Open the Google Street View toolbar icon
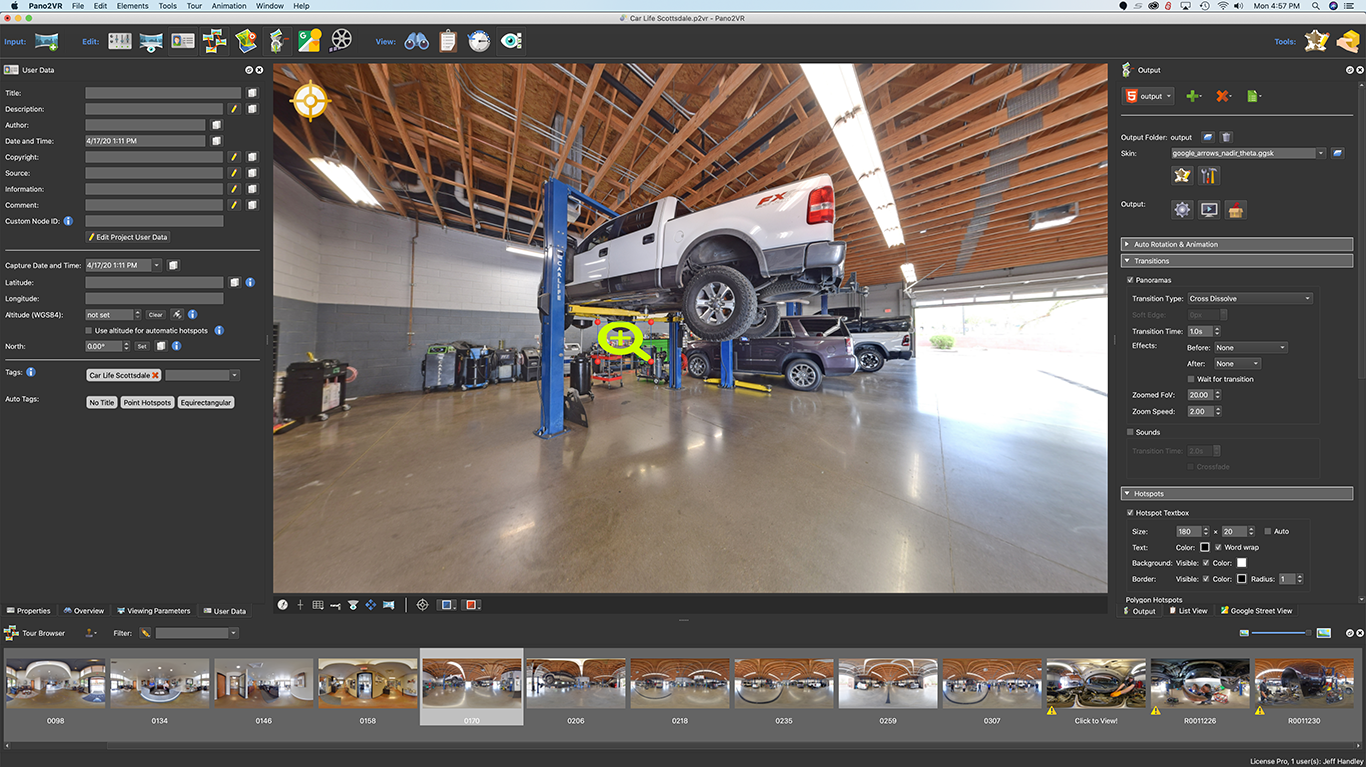The height and width of the screenshot is (767, 1366). 309,41
